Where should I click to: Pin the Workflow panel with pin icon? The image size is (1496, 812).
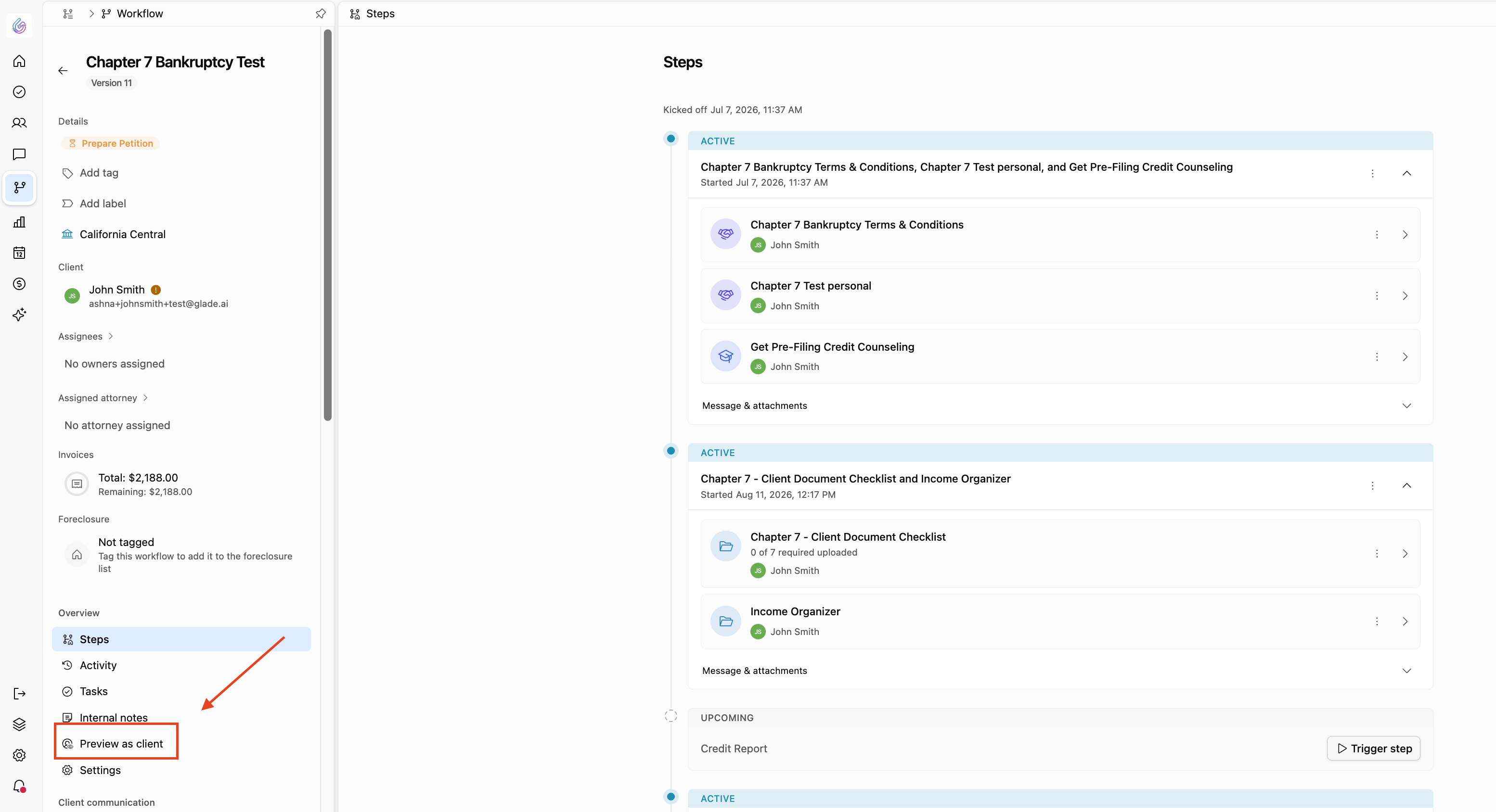click(x=321, y=13)
